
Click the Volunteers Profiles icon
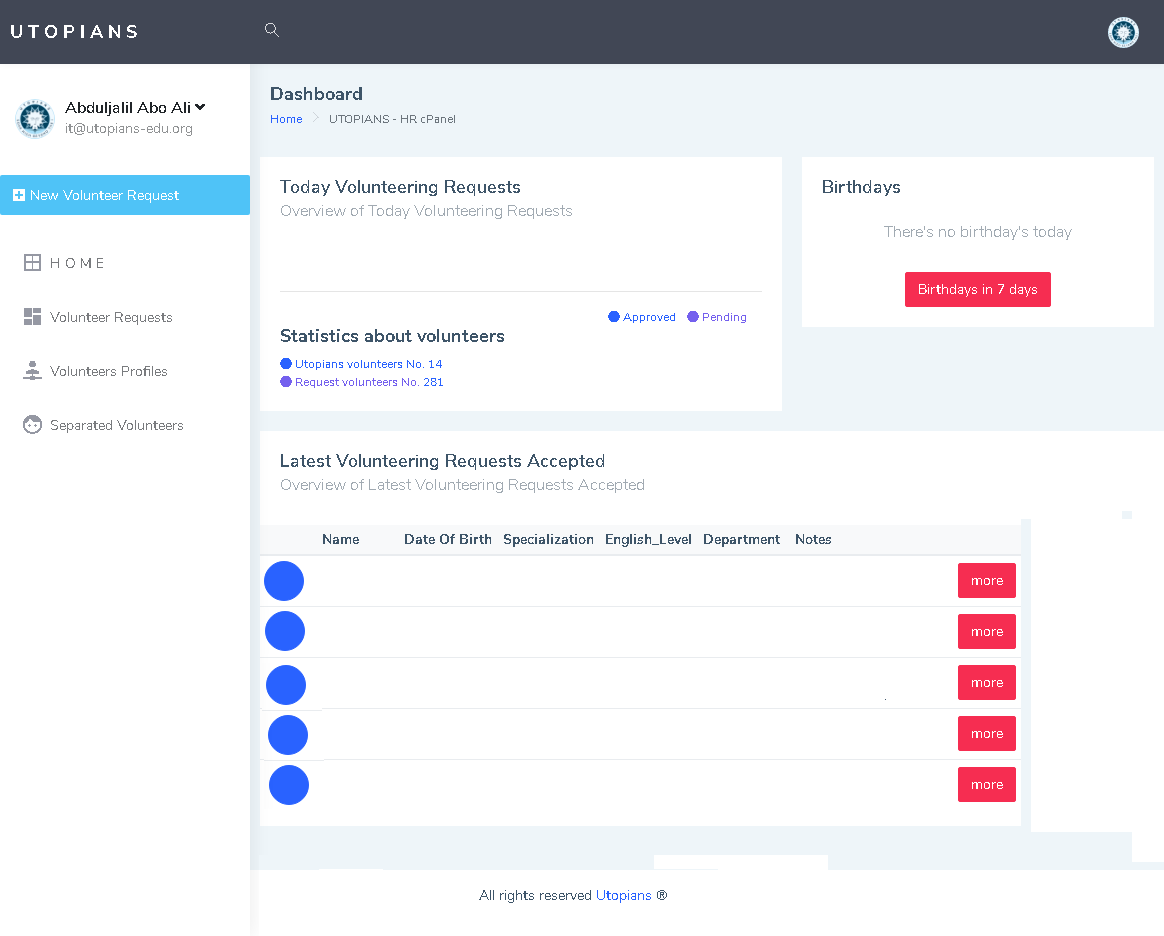[32, 371]
